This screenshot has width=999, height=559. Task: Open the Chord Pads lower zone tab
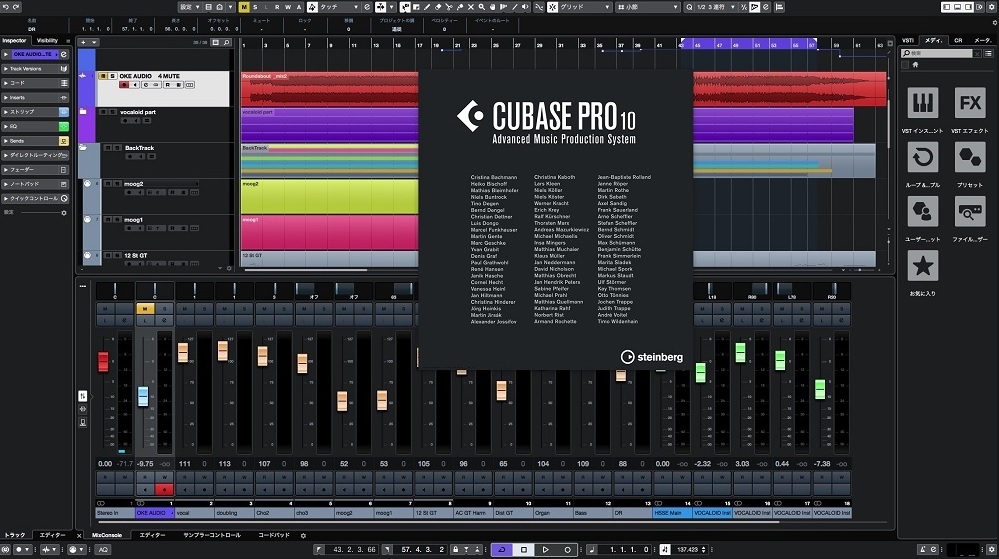[274, 535]
